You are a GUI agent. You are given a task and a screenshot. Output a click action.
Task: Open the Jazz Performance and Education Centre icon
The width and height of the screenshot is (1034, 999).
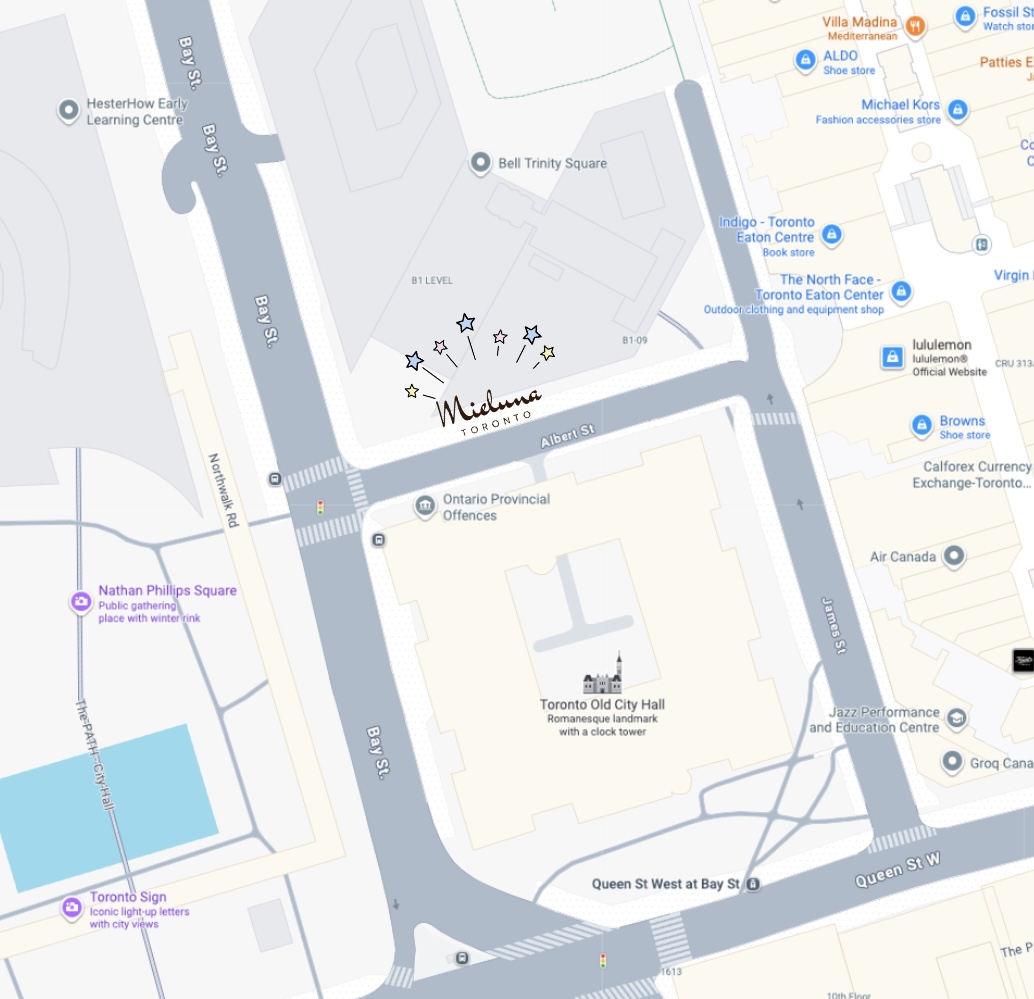tap(957, 717)
